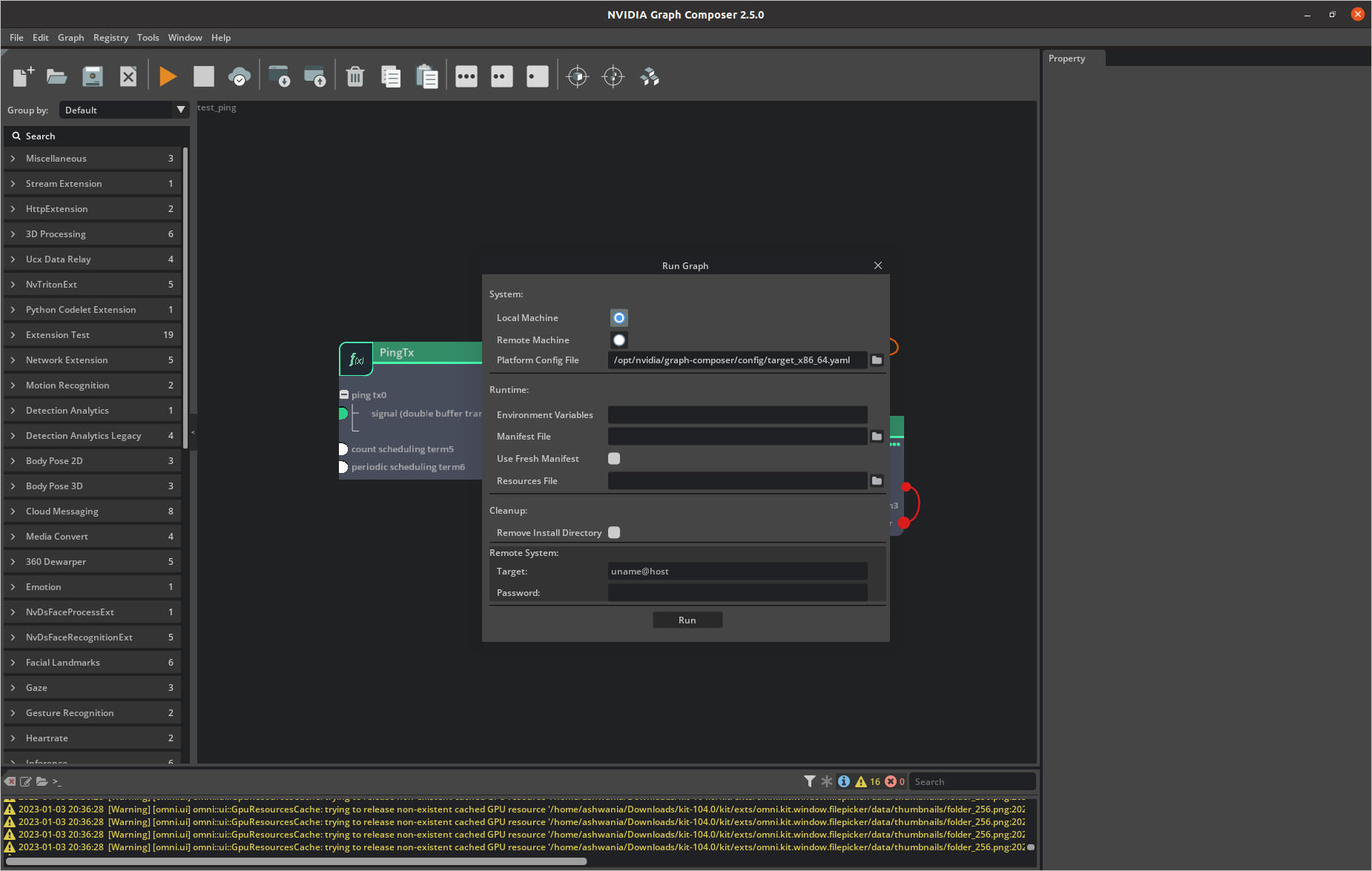Click the crosshair with solid cube toolbar icon
The width and height of the screenshot is (1372, 871).
tap(578, 76)
